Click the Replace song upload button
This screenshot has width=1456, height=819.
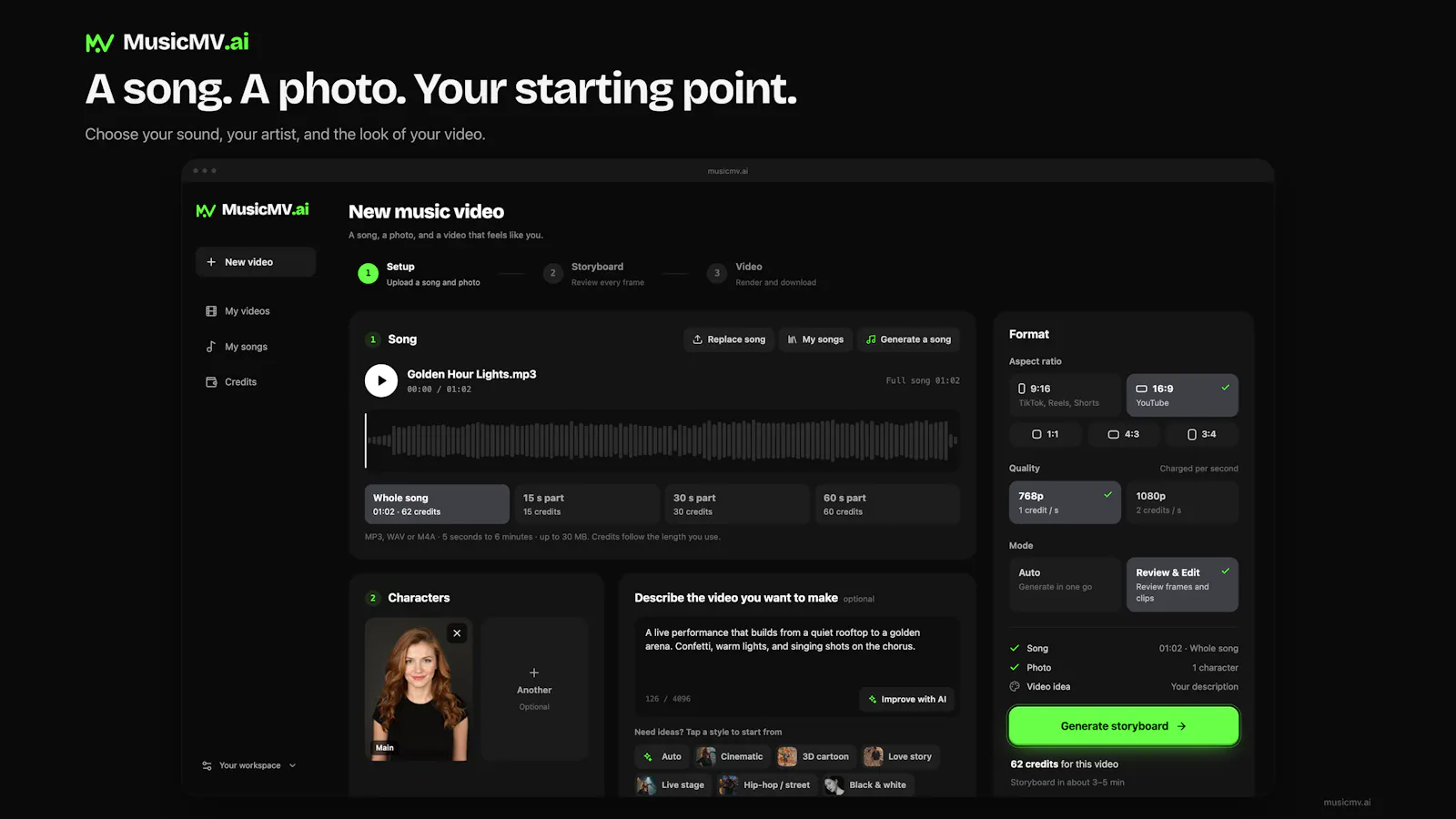coord(729,339)
